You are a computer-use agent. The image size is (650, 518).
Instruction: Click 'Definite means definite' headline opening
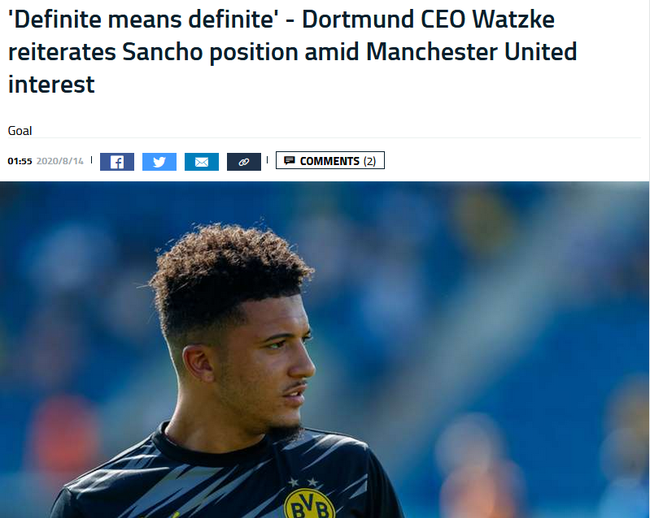tap(143, 19)
